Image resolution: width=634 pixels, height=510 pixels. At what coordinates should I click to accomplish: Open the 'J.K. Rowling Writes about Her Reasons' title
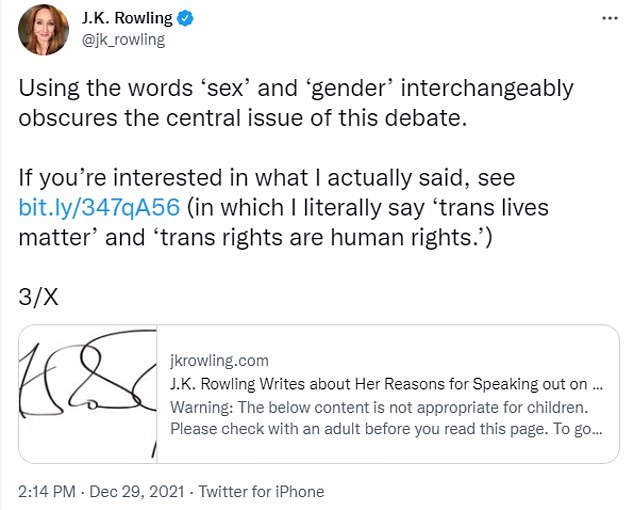(x=385, y=384)
